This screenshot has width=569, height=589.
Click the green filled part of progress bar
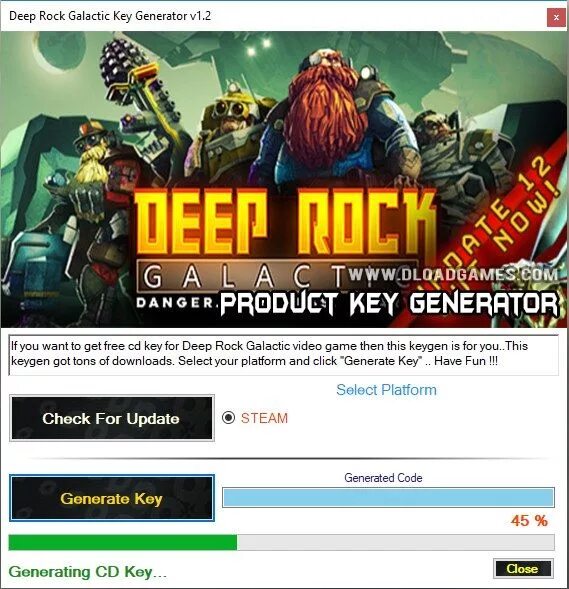[123, 542]
